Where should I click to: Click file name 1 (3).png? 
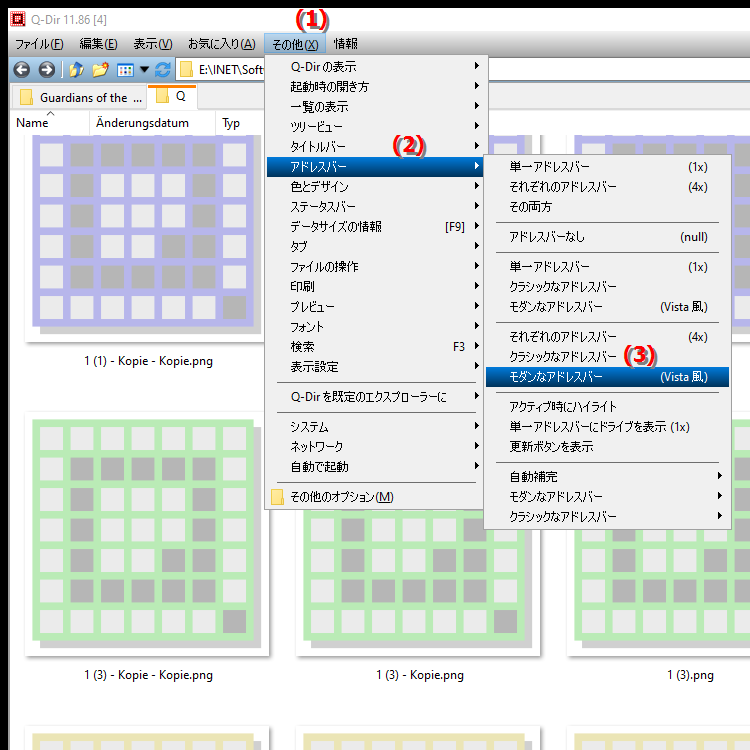[690, 675]
